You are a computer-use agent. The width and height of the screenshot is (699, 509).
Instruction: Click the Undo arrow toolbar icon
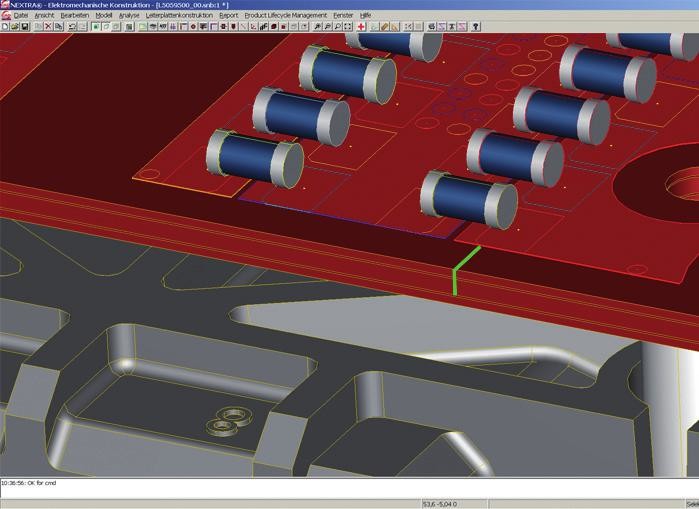pyautogui.click(x=71, y=27)
